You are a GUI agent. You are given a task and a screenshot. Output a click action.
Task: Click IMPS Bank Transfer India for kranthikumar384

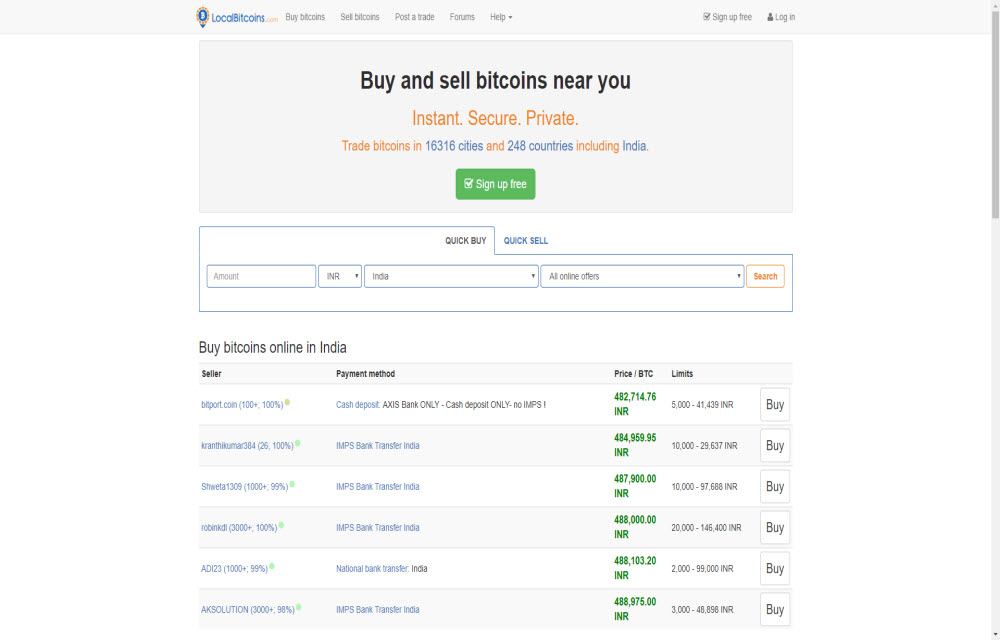[378, 446]
